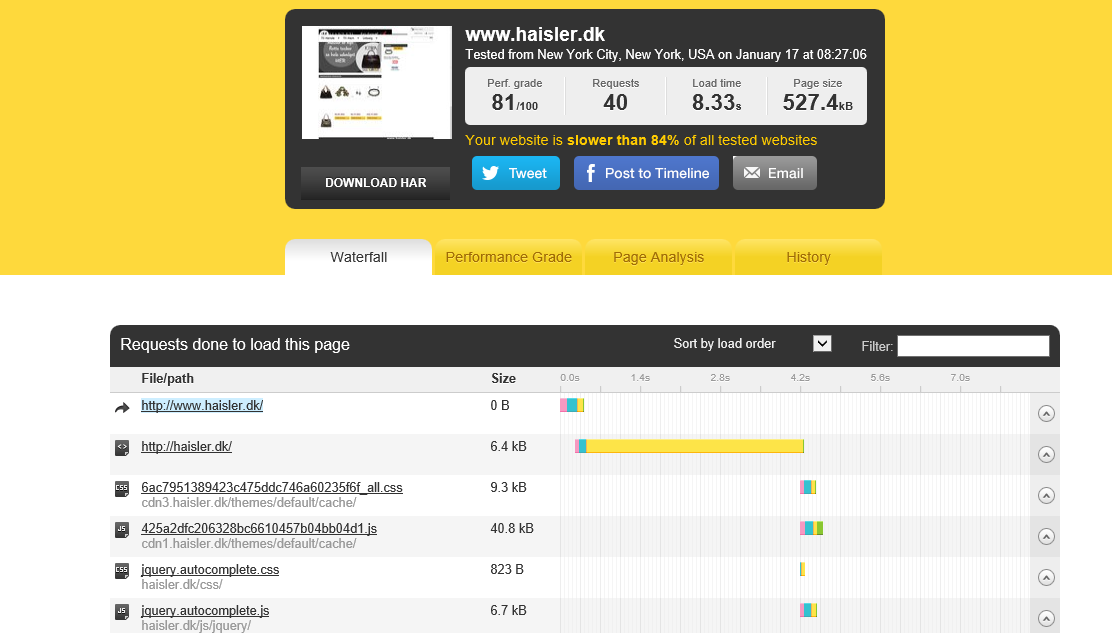The width and height of the screenshot is (1112, 633).
Task: Click the 6.4 kB size value
Action: pyautogui.click(x=508, y=447)
